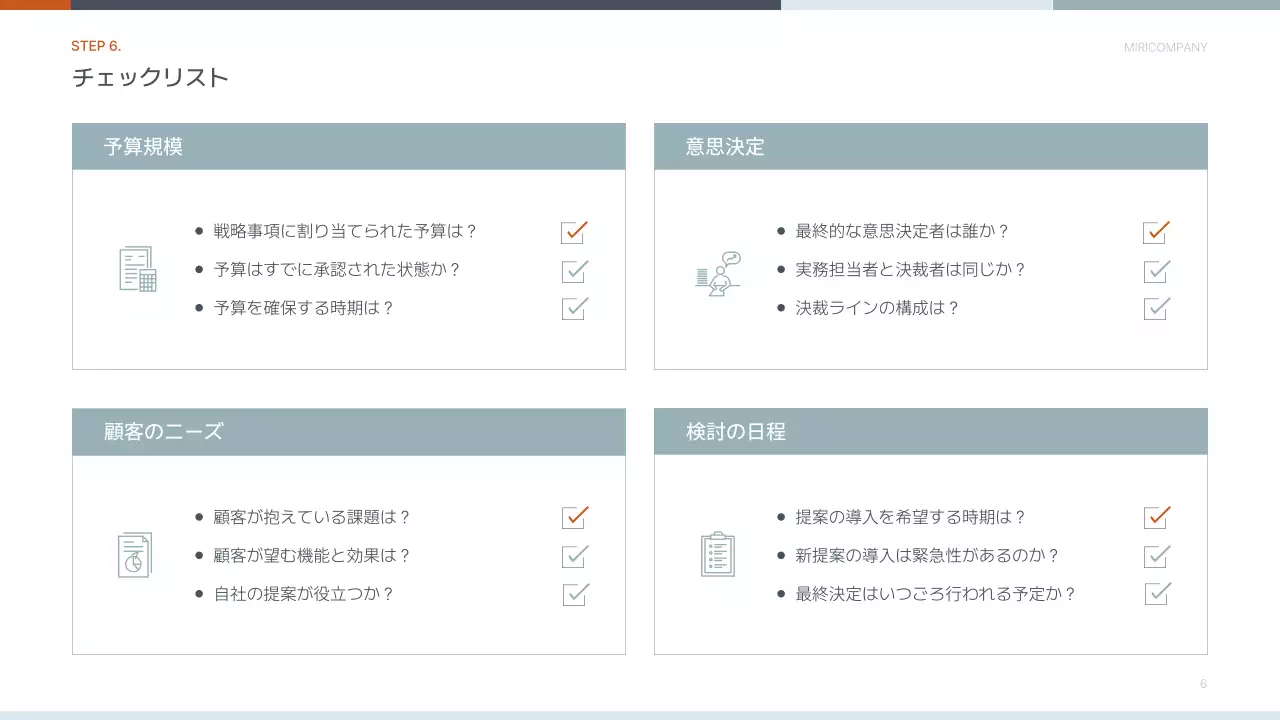Click the calculator and document icon in 予算規模 panel
Image resolution: width=1280 pixels, height=720 pixels.
137,270
